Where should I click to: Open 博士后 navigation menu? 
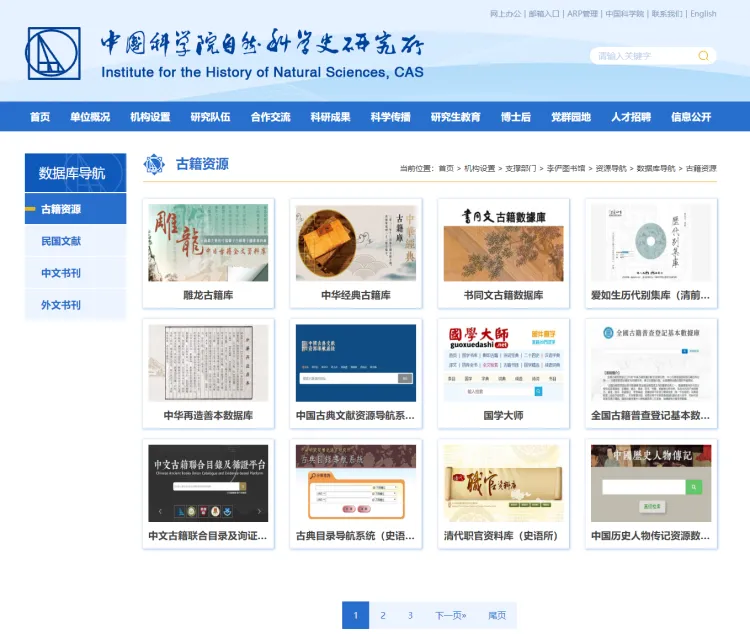click(516, 117)
